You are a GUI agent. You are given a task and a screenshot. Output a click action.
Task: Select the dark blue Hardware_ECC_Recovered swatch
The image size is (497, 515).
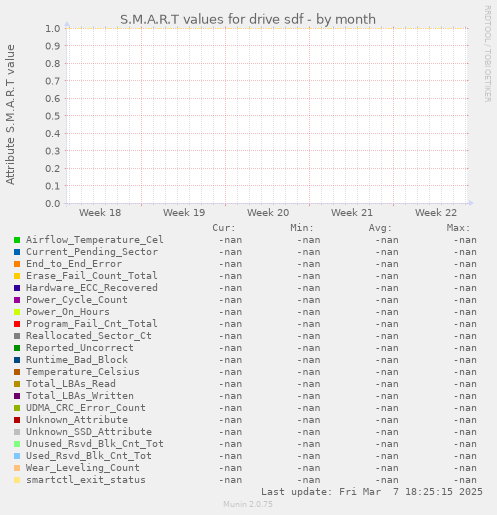[x=17, y=288]
